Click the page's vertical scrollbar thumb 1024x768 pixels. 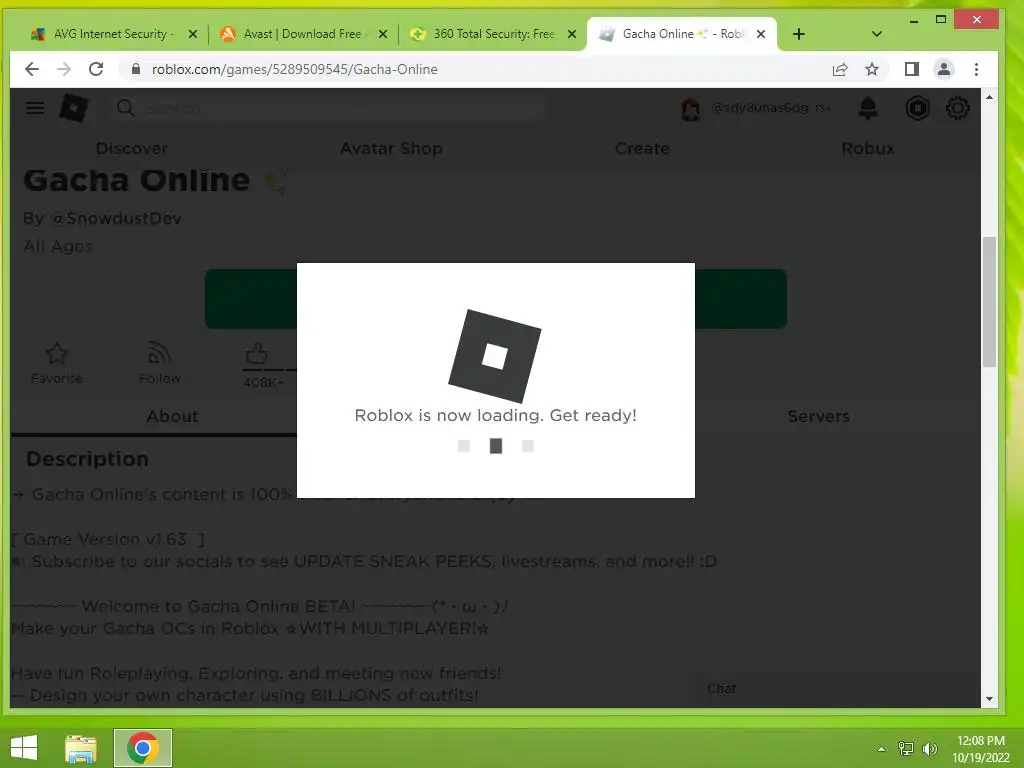tap(989, 302)
